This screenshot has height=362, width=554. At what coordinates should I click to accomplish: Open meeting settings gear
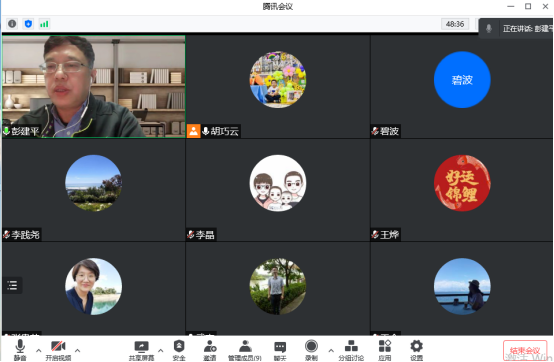click(417, 350)
